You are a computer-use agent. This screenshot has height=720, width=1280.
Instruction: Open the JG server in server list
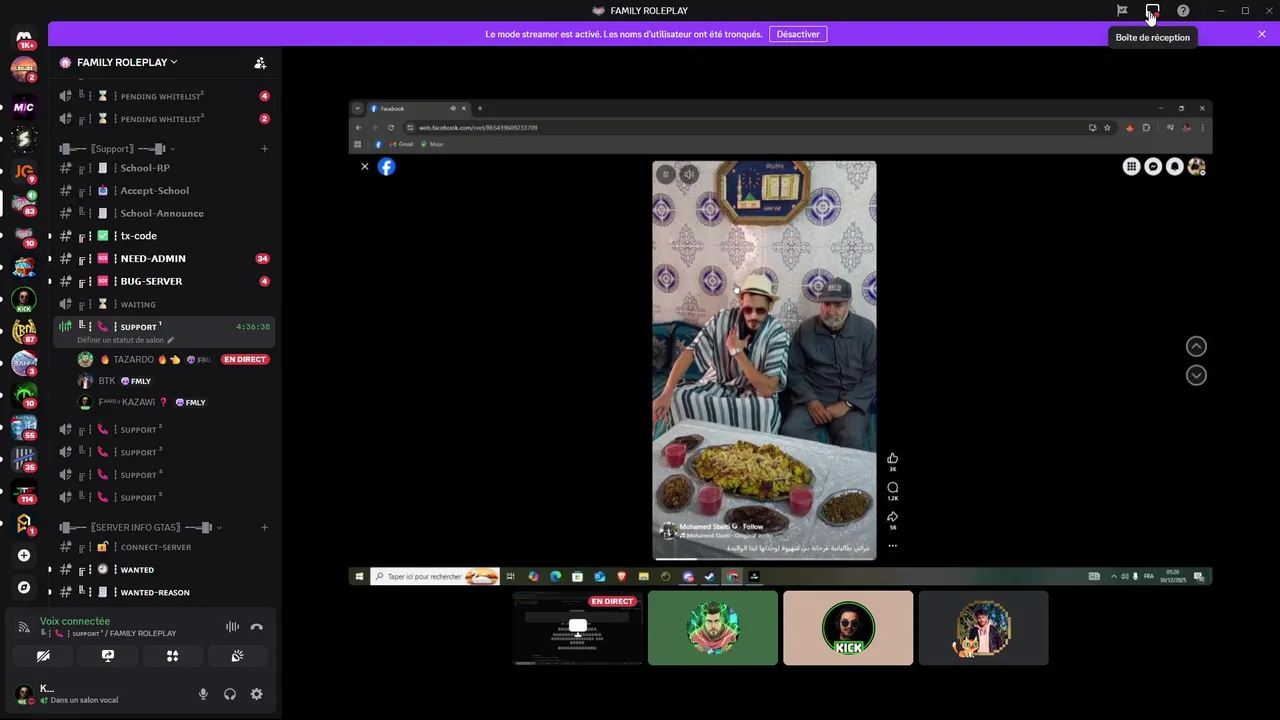pyautogui.click(x=24, y=171)
